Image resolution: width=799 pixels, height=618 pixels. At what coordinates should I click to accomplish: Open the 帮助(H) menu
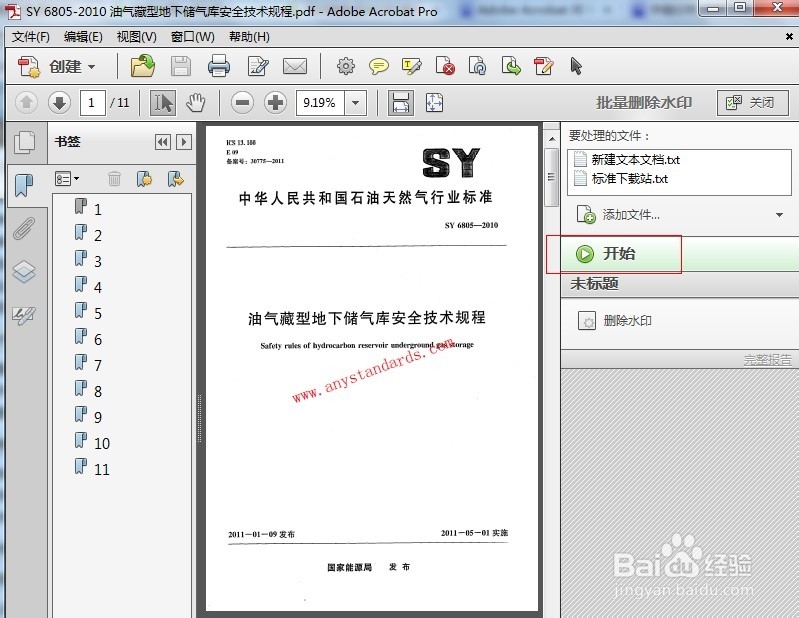(249, 37)
